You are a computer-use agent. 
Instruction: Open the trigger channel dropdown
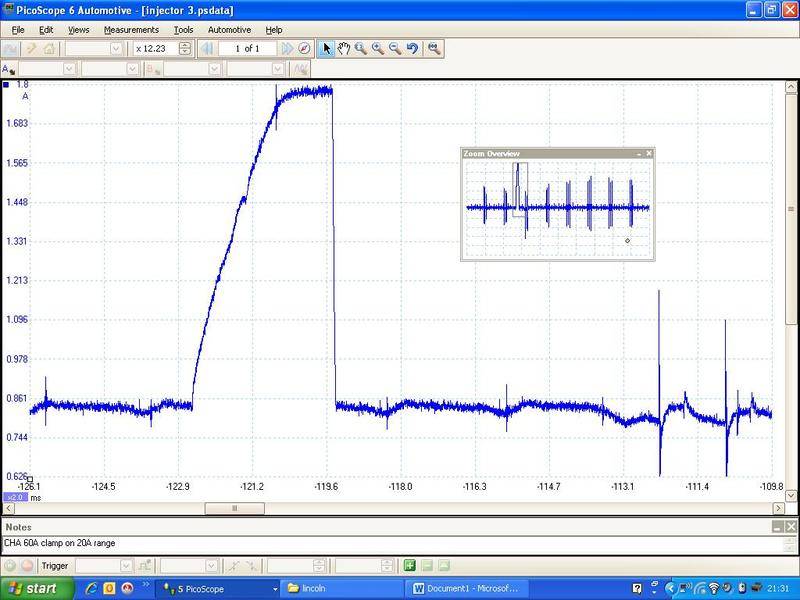[x=212, y=565]
